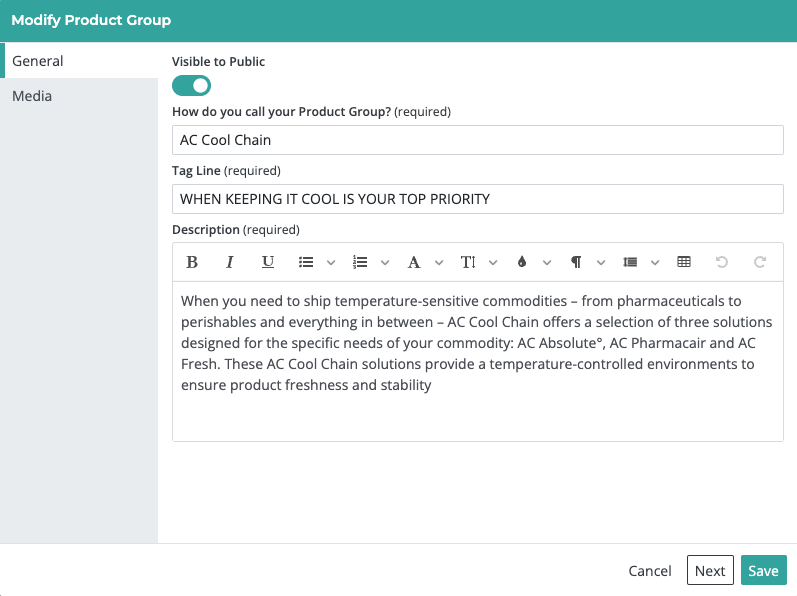Expand unordered list style options

click(x=331, y=263)
